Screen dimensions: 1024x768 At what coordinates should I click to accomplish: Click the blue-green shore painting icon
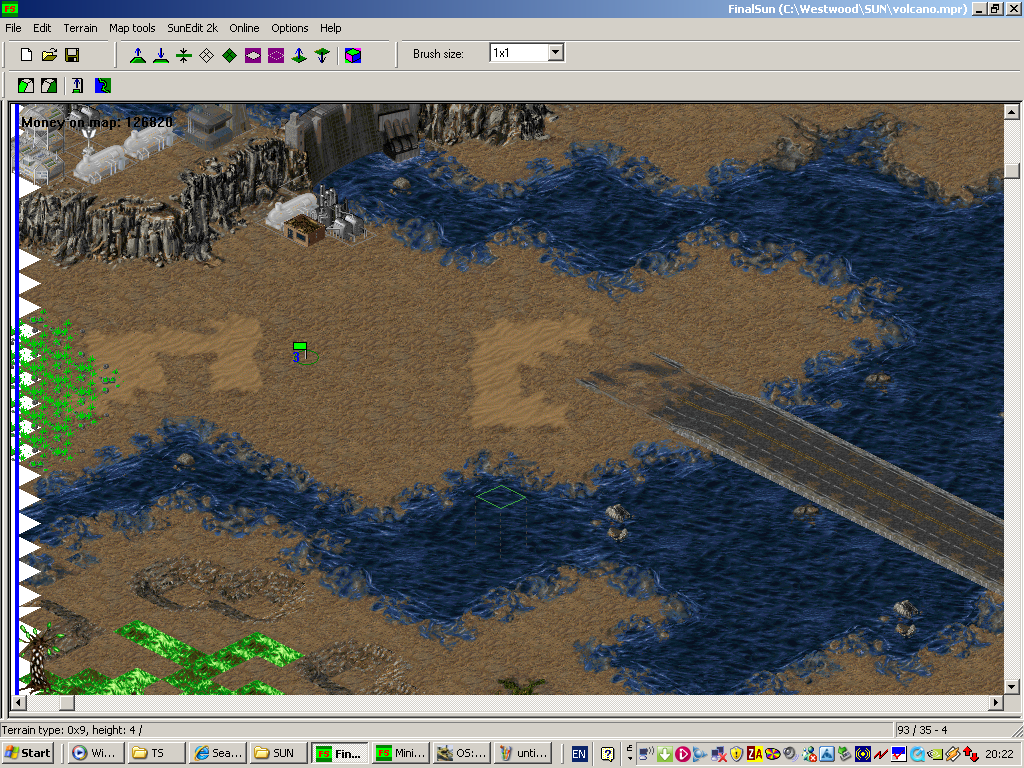click(103, 86)
